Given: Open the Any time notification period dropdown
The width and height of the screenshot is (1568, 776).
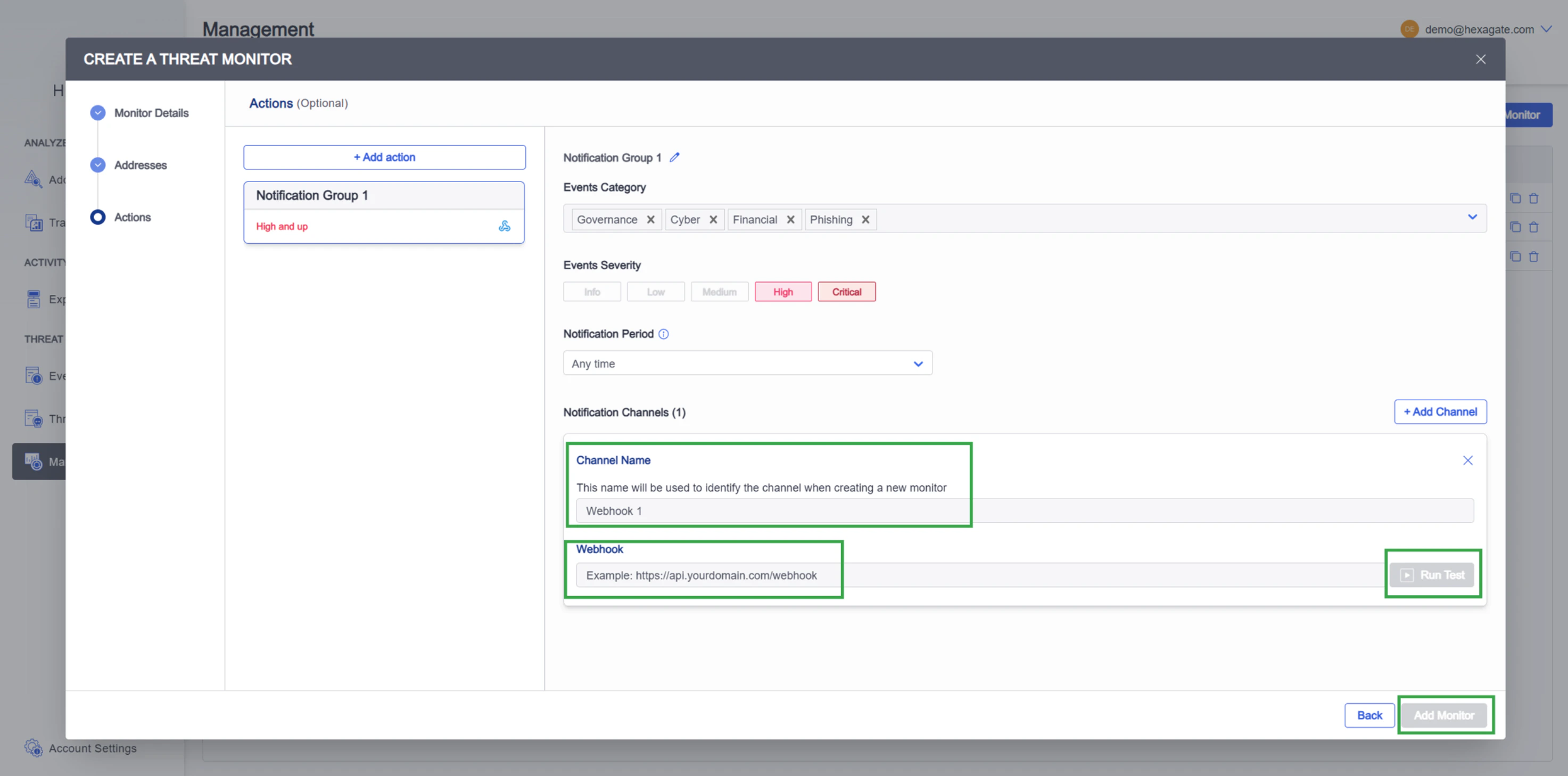Looking at the screenshot, I should (x=747, y=364).
